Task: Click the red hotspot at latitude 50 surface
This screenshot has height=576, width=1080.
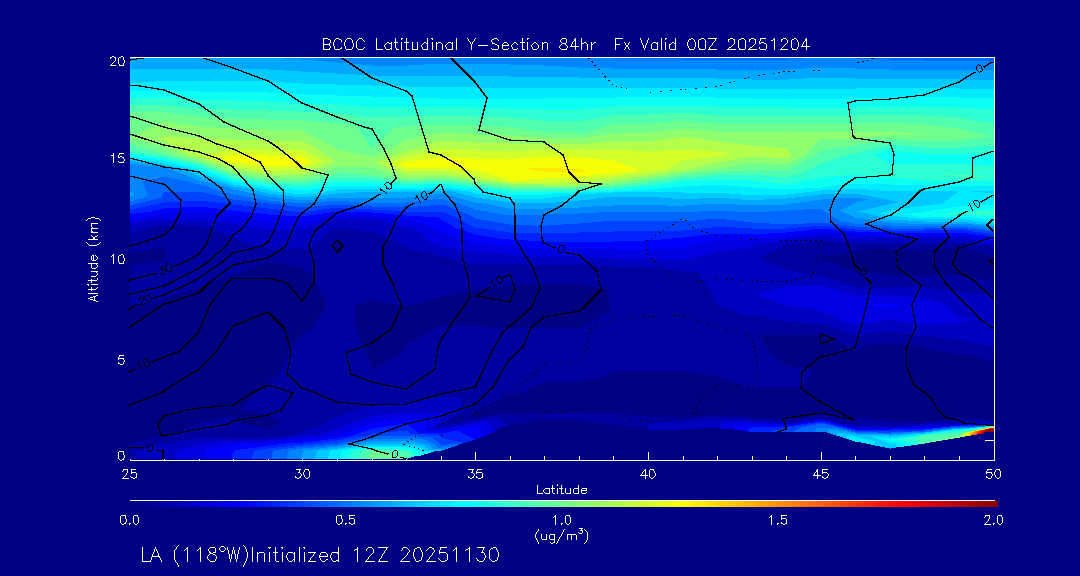Action: 988,429
